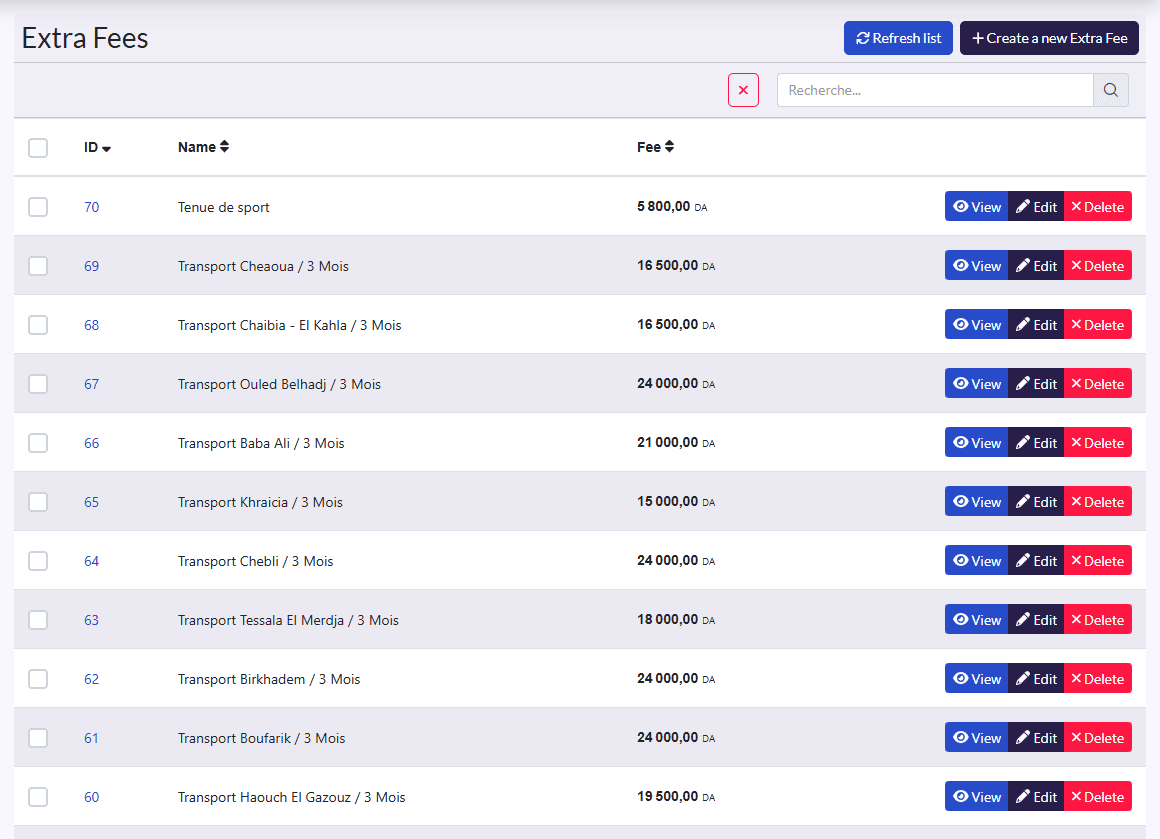Click the search magnifier icon button
The image size is (1160, 839).
pos(1110,90)
